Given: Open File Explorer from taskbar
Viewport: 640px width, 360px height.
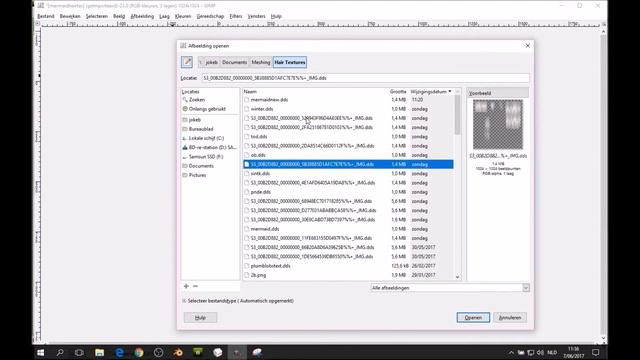Looking at the screenshot, I should 99,353.
